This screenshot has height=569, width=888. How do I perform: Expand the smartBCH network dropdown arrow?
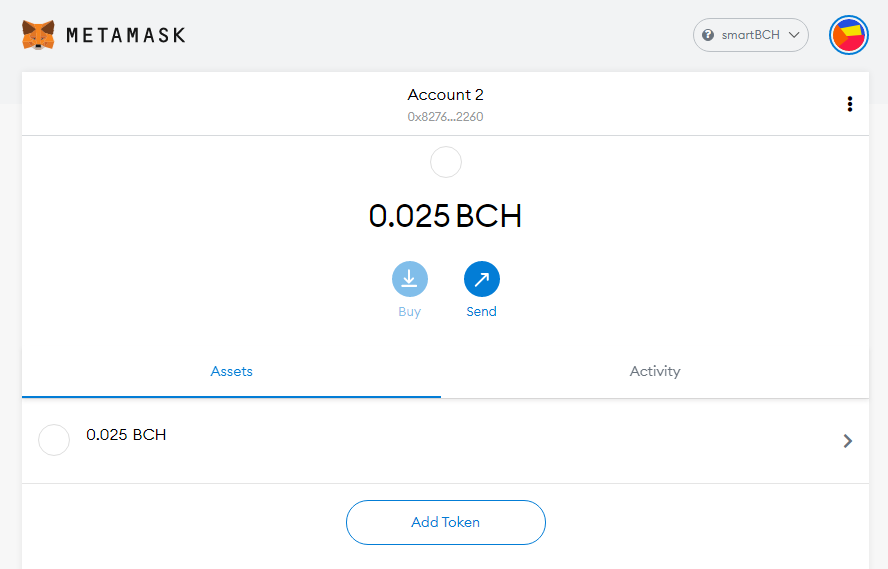click(x=794, y=35)
